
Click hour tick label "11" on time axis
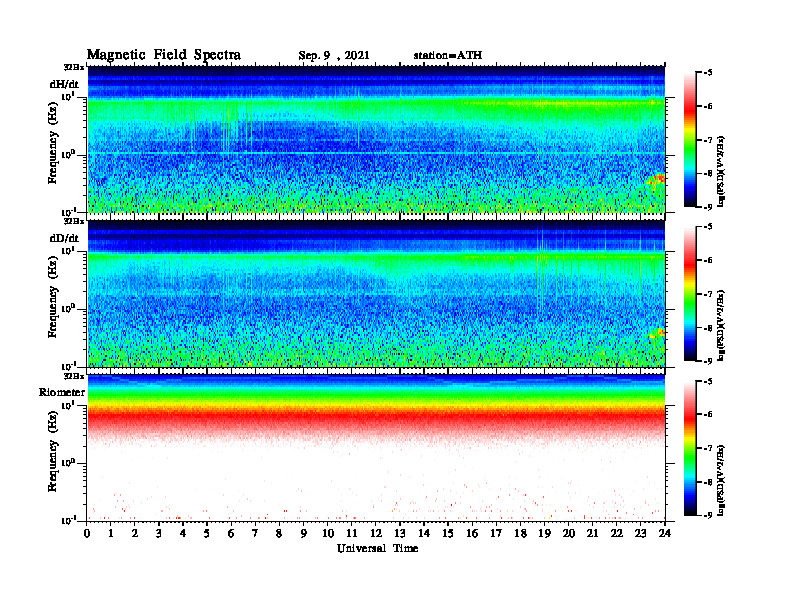352,533
